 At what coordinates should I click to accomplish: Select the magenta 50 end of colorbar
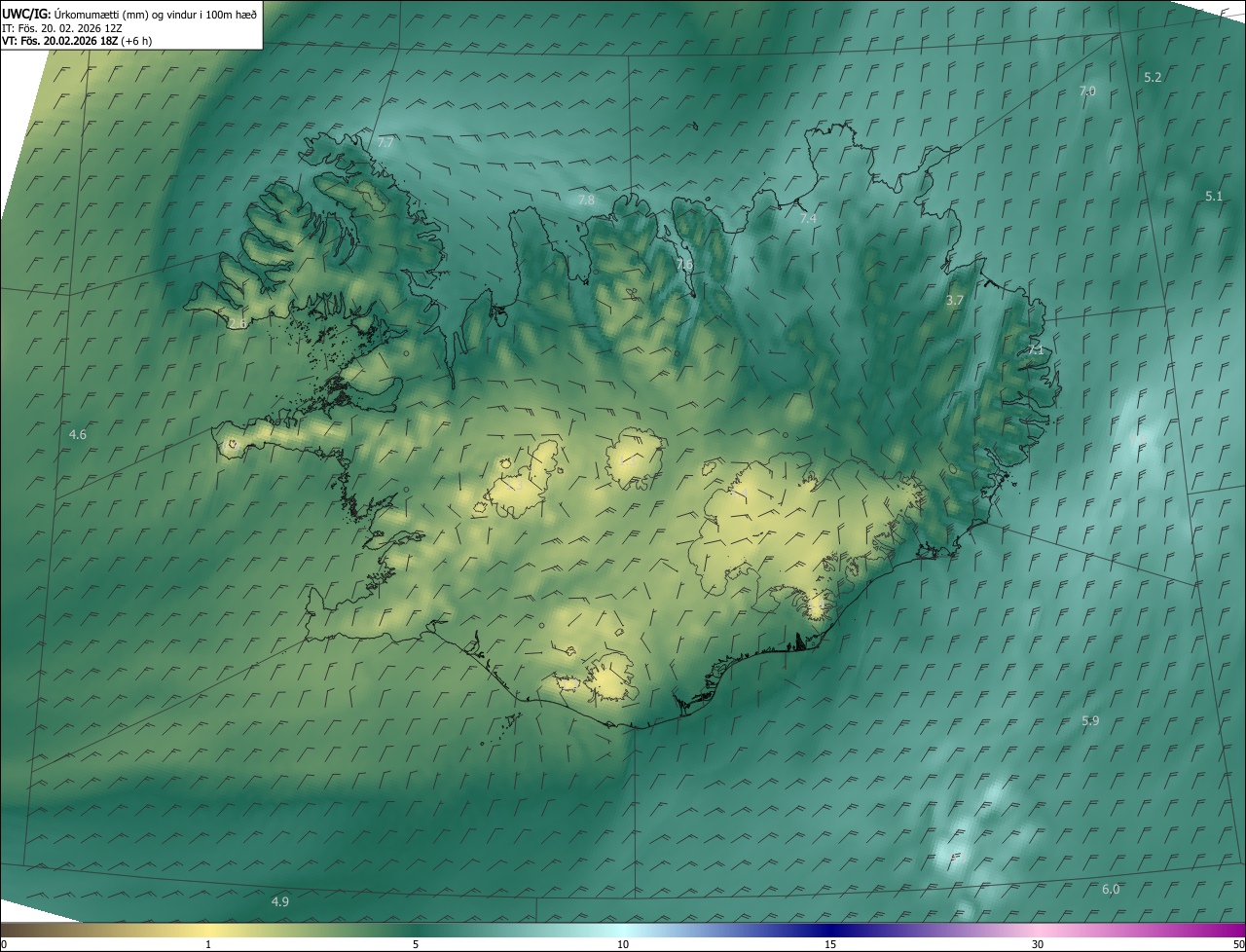point(1239,944)
